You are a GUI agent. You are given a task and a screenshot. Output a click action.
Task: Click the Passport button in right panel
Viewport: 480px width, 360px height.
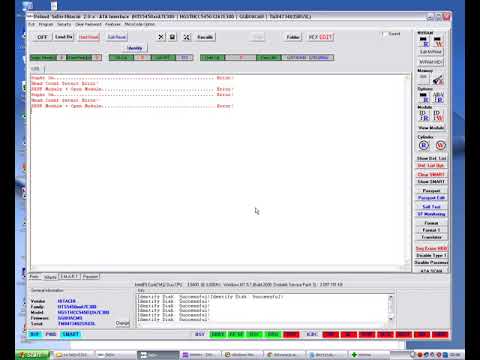[432, 191]
